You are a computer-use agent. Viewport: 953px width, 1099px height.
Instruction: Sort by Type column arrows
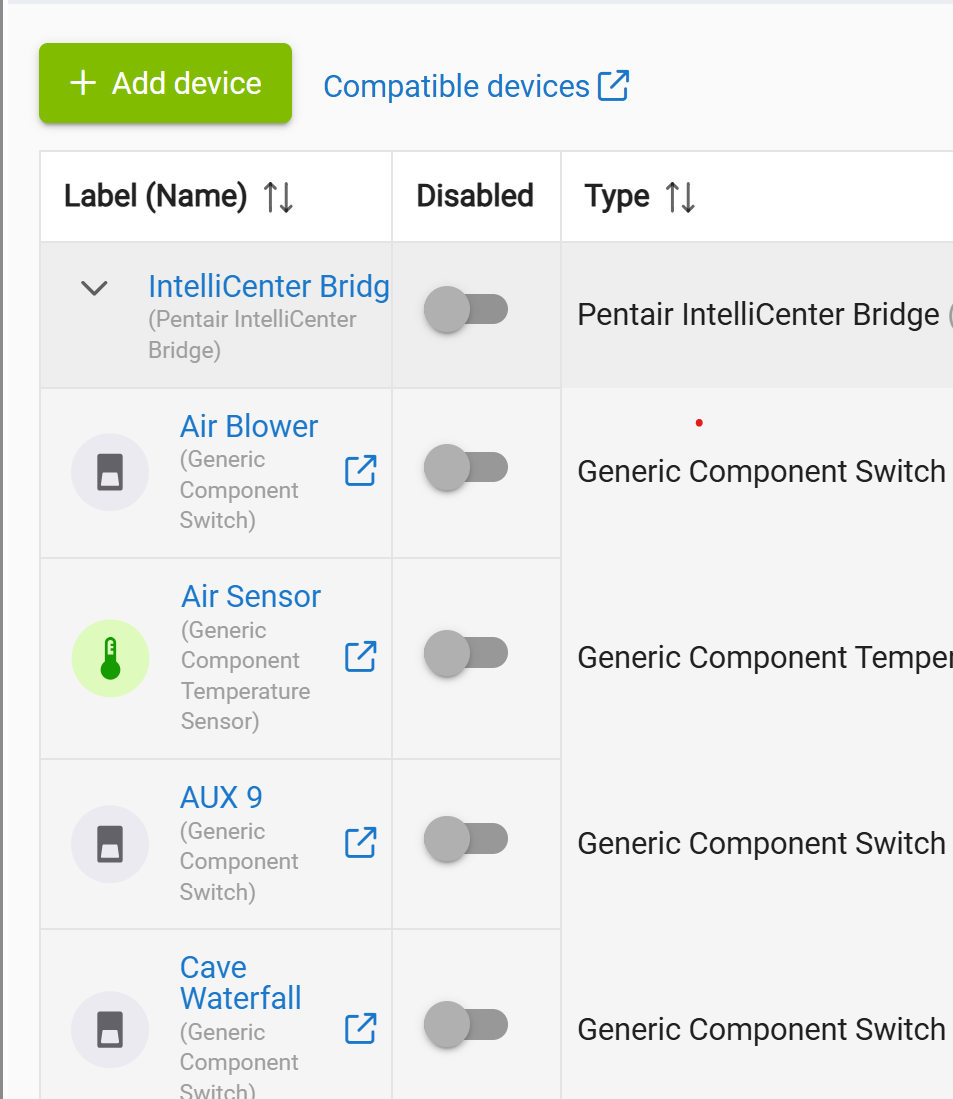[680, 197]
